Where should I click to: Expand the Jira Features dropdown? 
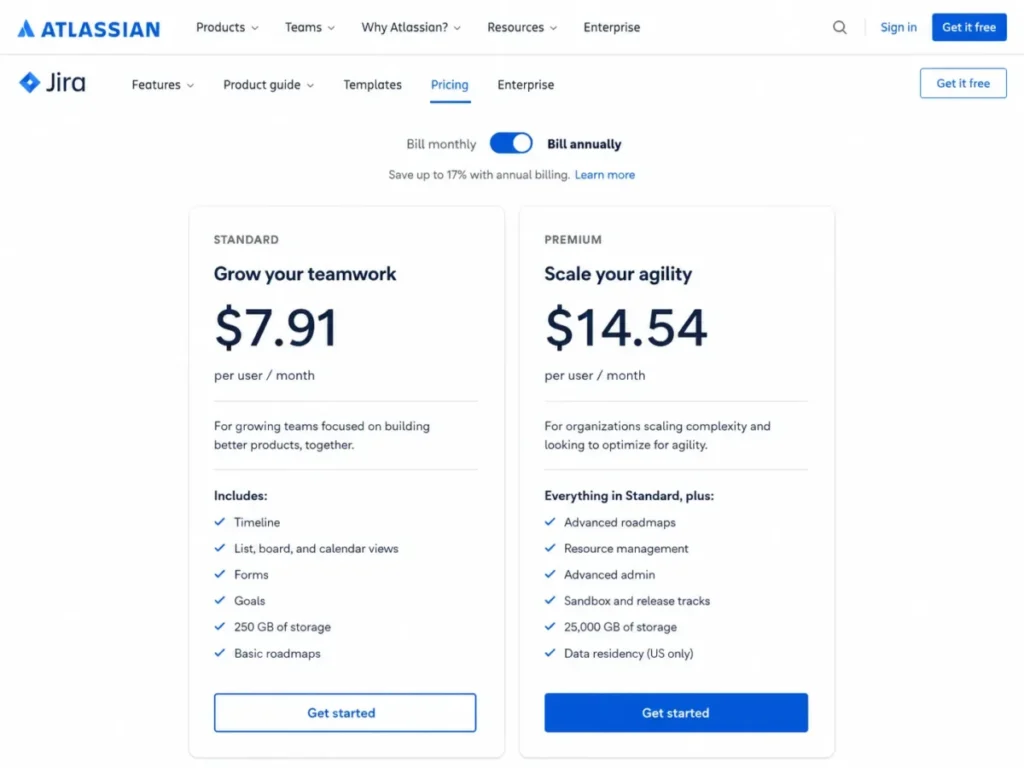pyautogui.click(x=163, y=85)
